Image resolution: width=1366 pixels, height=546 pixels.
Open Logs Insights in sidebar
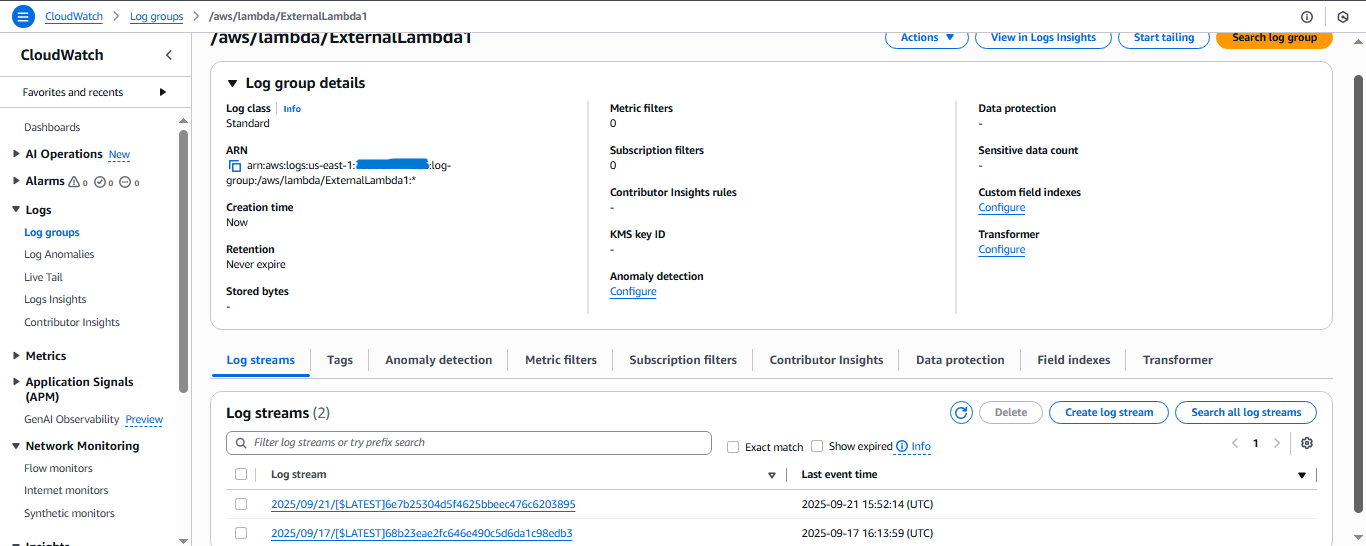[55, 300]
